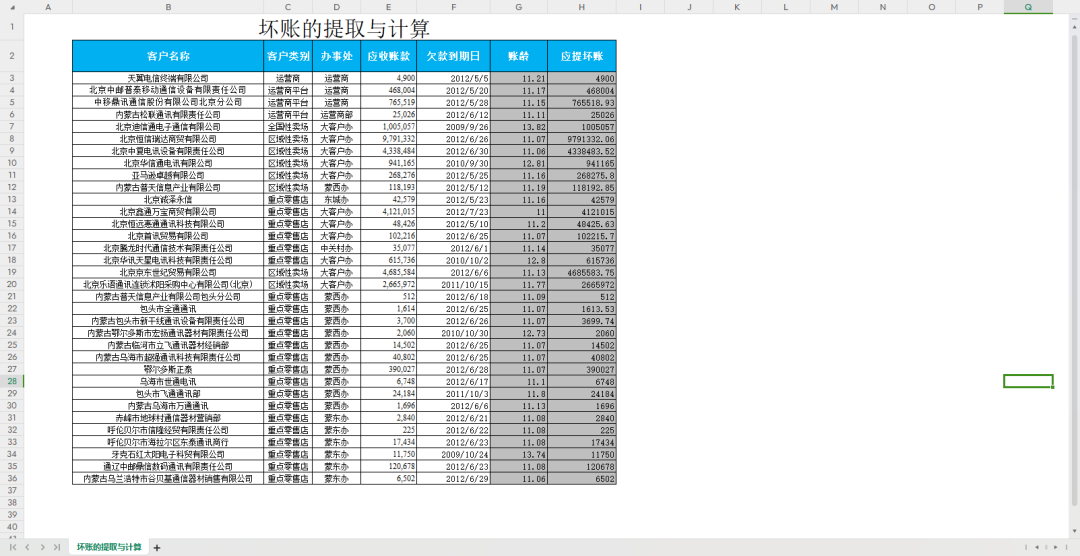Image resolution: width=1080 pixels, height=556 pixels.
Task: Click receivable amount 1,005,057
Action: click(388, 127)
